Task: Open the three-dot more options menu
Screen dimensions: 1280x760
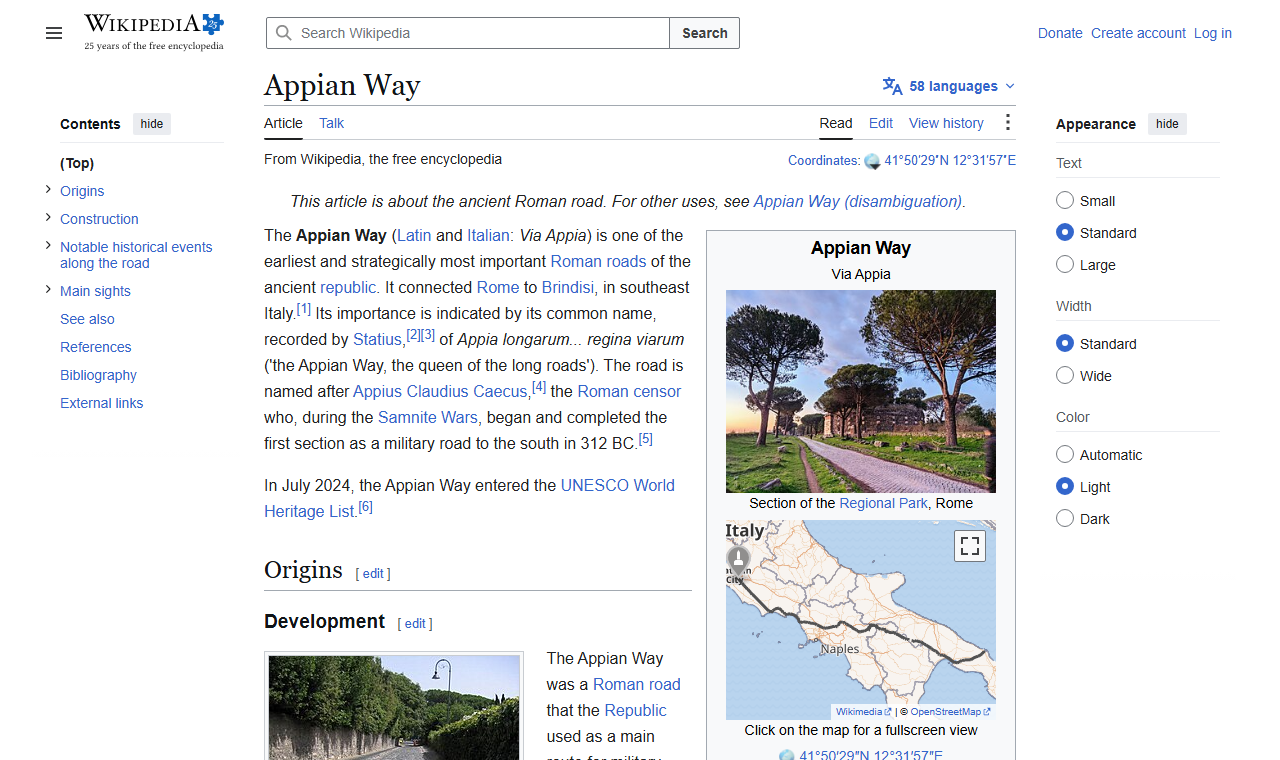Action: click(1007, 122)
